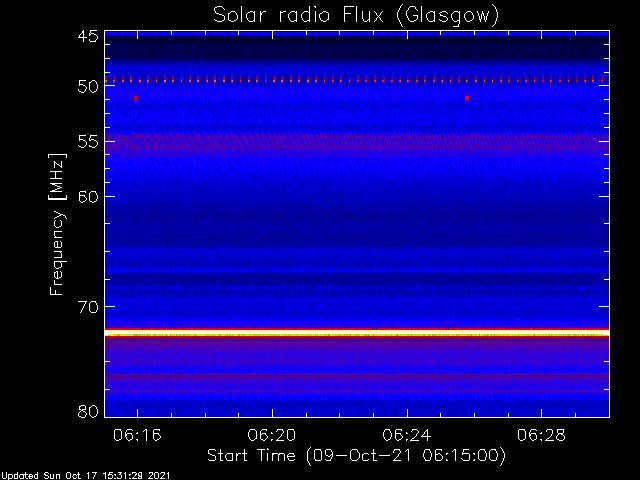Click the 06:24 time axis label

[x=407, y=435]
